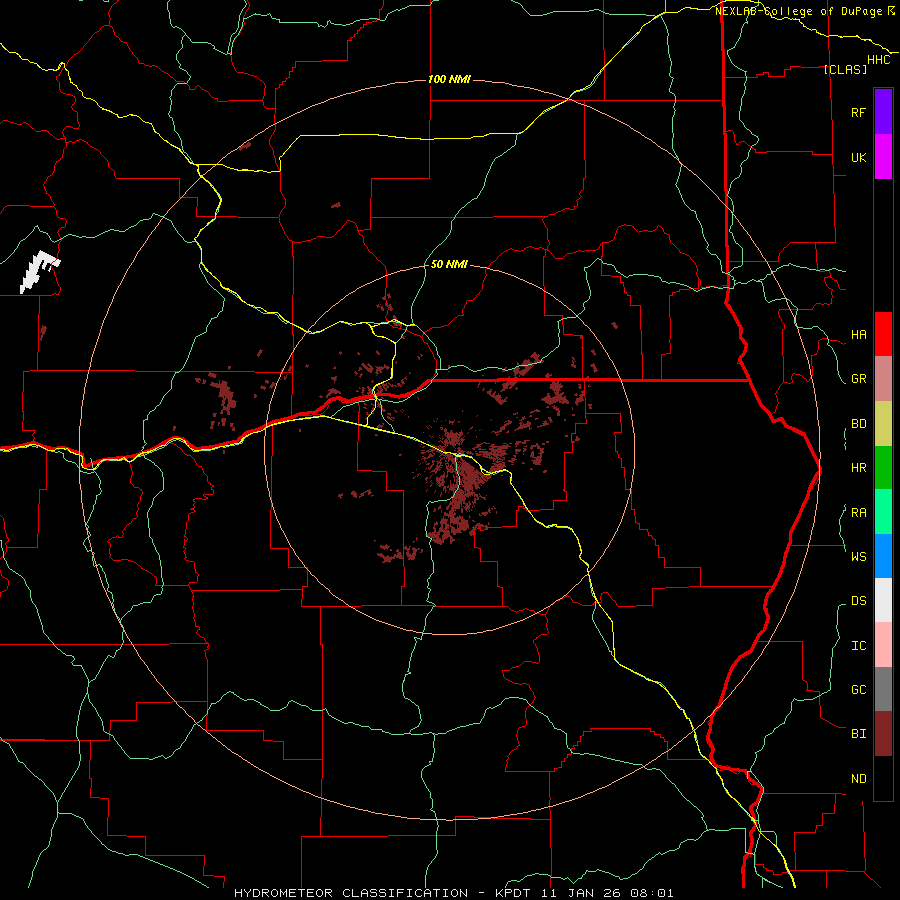Click the "100 NMI" range ring label

pyautogui.click(x=449, y=79)
